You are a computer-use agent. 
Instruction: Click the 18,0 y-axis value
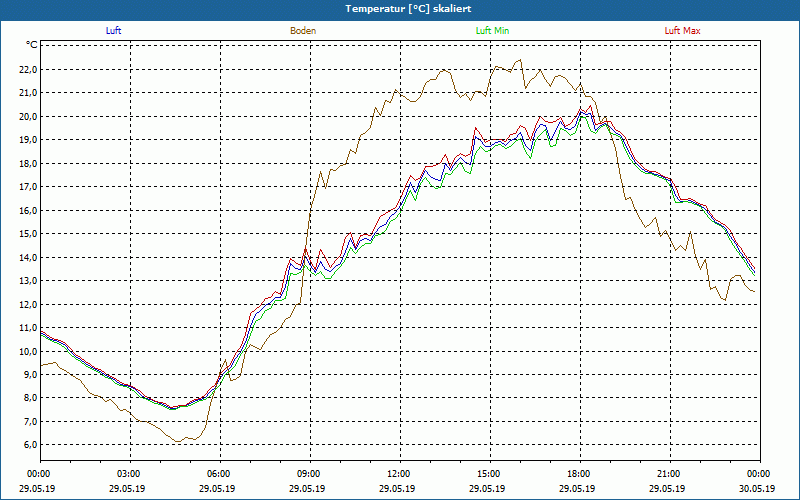[29, 163]
